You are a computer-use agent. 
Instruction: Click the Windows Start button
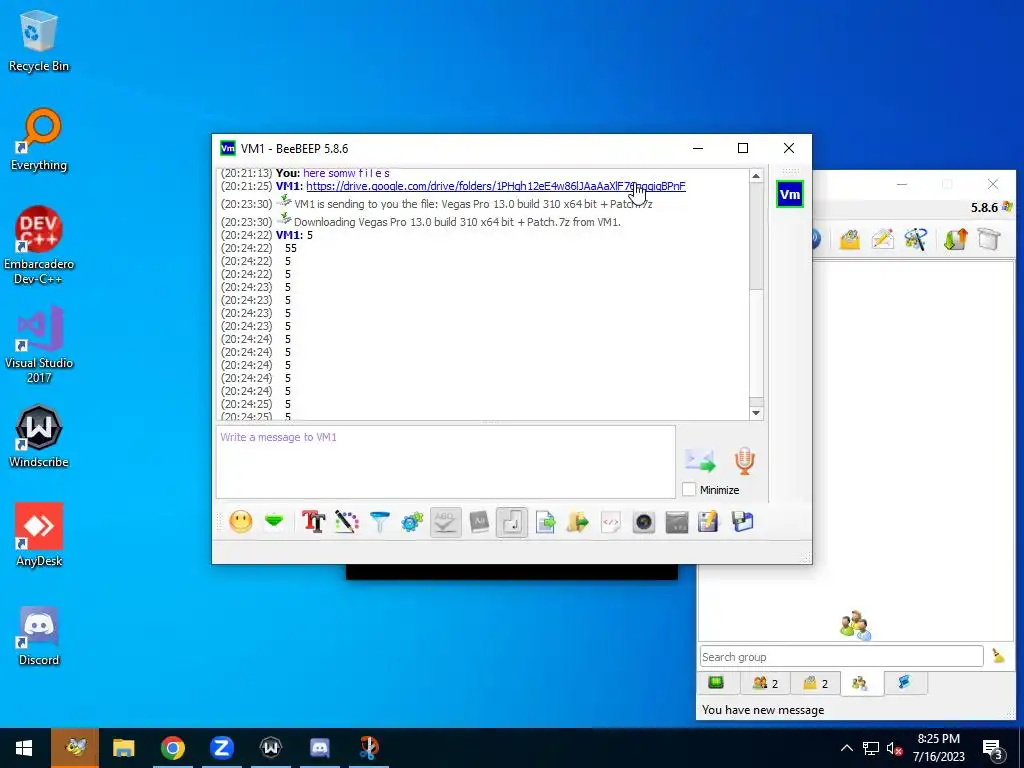[x=24, y=748]
